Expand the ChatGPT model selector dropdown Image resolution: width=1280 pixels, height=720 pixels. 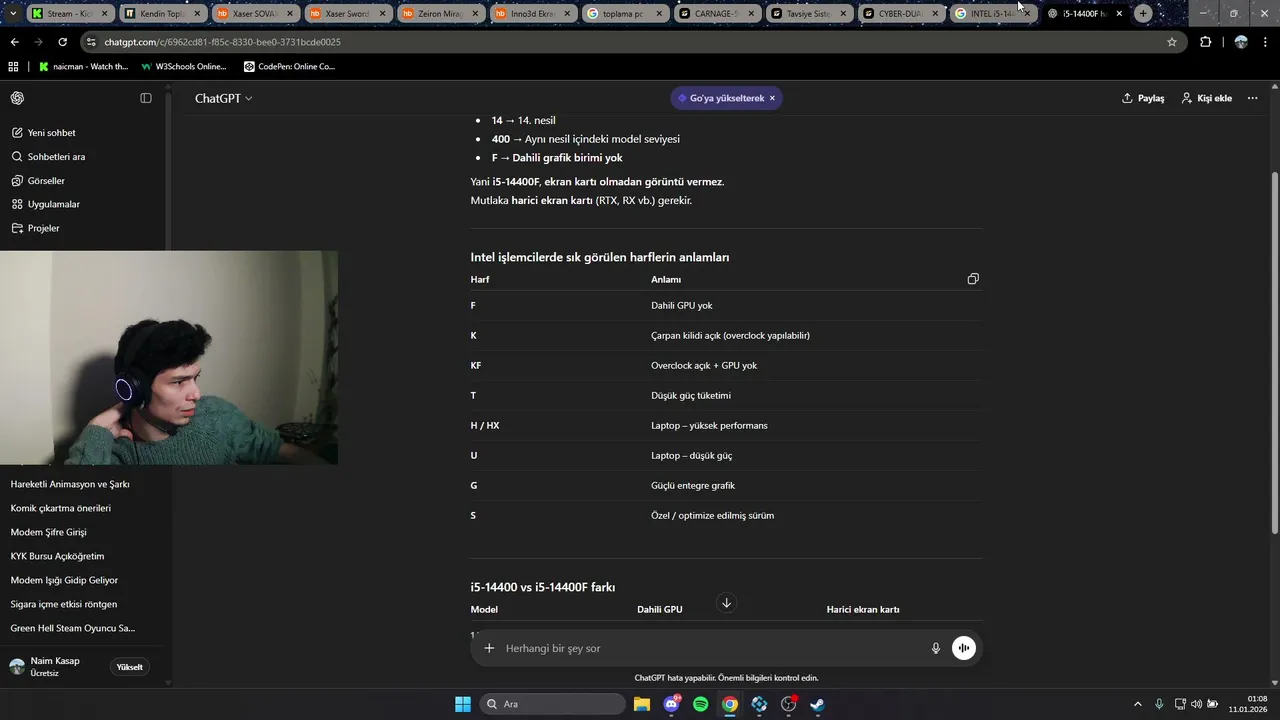[223, 98]
